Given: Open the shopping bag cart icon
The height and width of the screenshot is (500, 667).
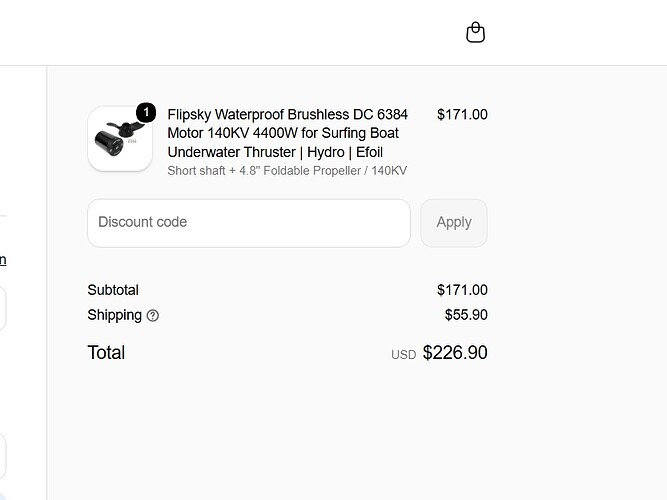Looking at the screenshot, I should coord(476,33).
